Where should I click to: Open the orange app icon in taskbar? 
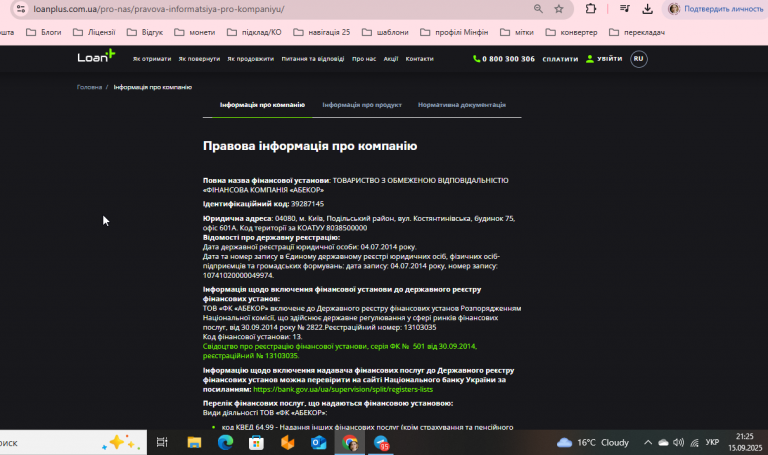[x=288, y=443]
